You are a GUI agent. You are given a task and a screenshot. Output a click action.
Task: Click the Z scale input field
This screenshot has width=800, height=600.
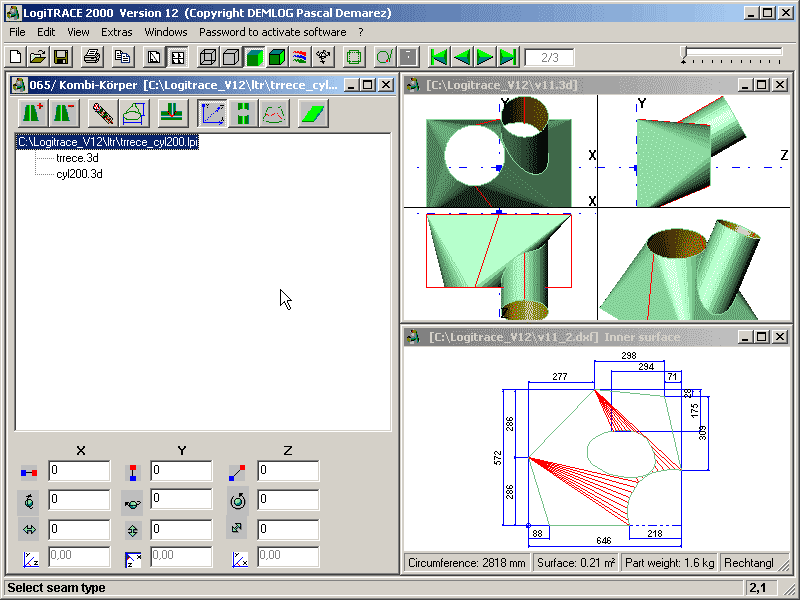(288, 529)
